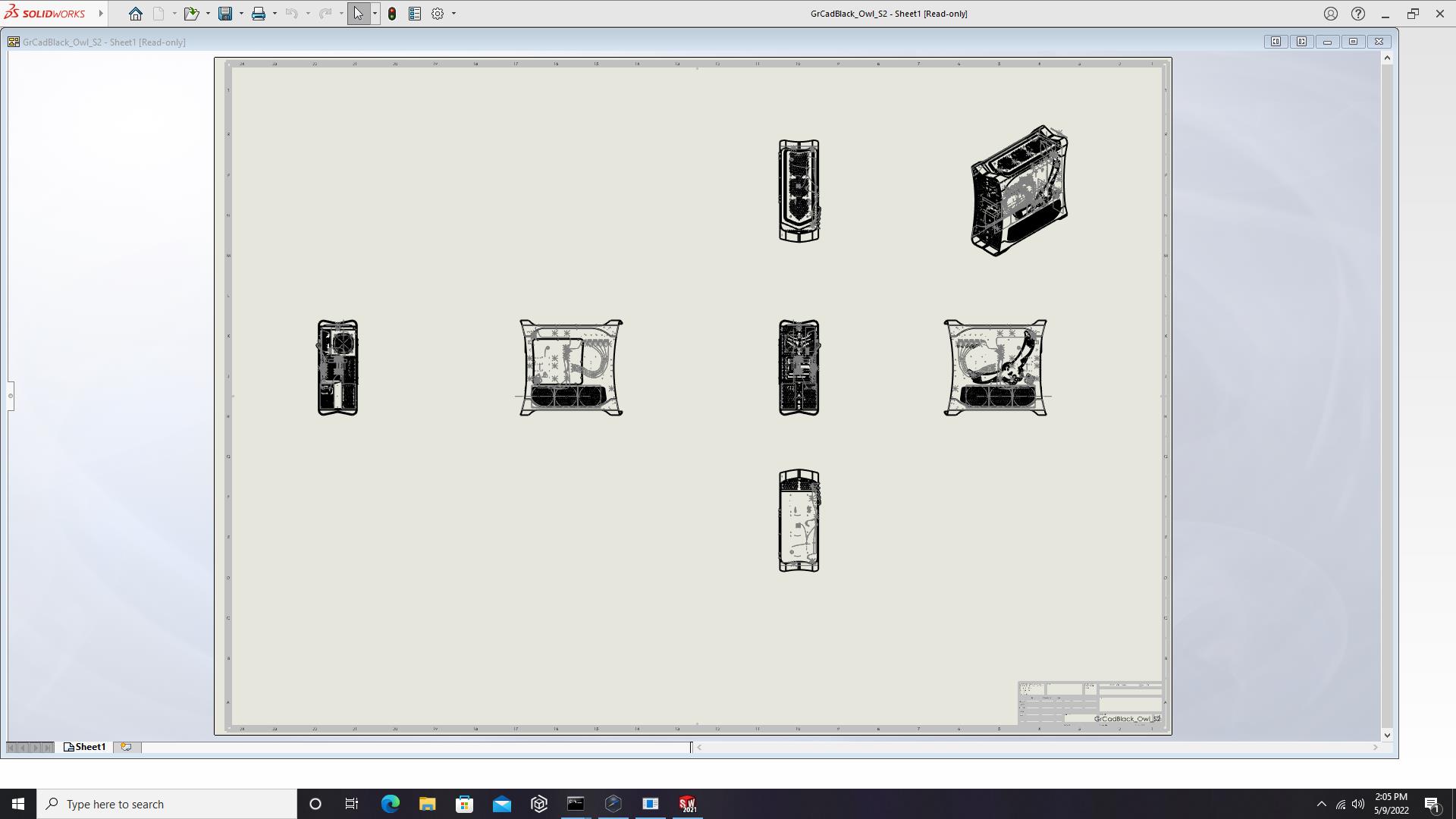Click the horizontal scrollbar left arrow
Screen dimensions: 1456x819
[699, 748]
